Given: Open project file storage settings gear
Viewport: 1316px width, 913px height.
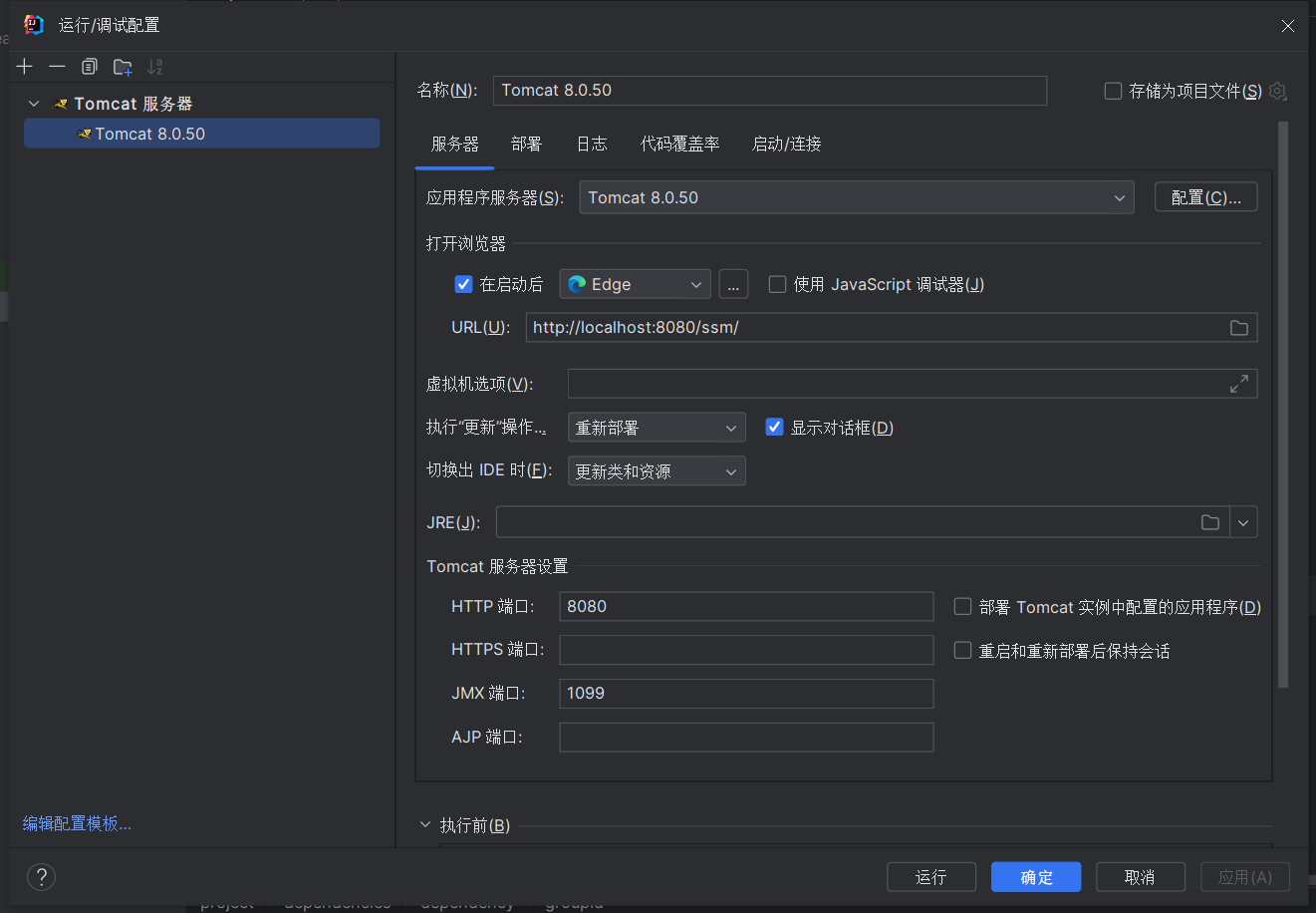Looking at the screenshot, I should pyautogui.click(x=1278, y=91).
